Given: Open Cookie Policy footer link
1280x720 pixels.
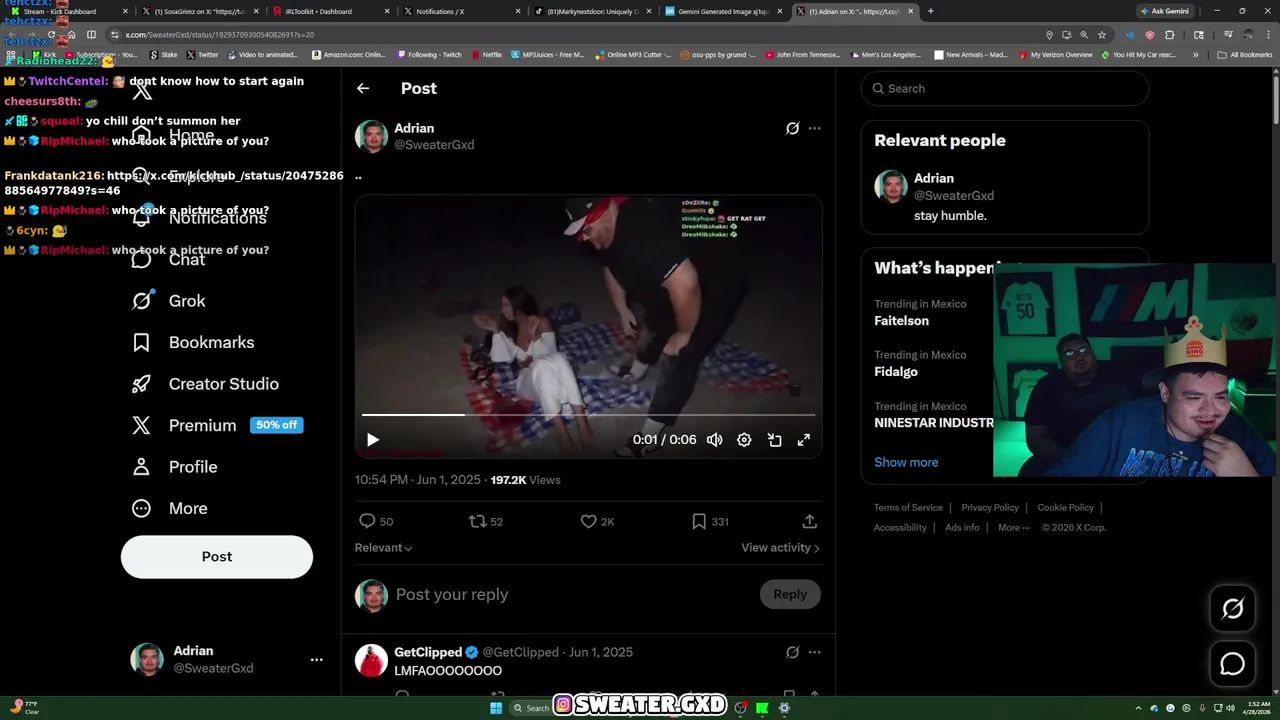Looking at the screenshot, I should click(1065, 507).
